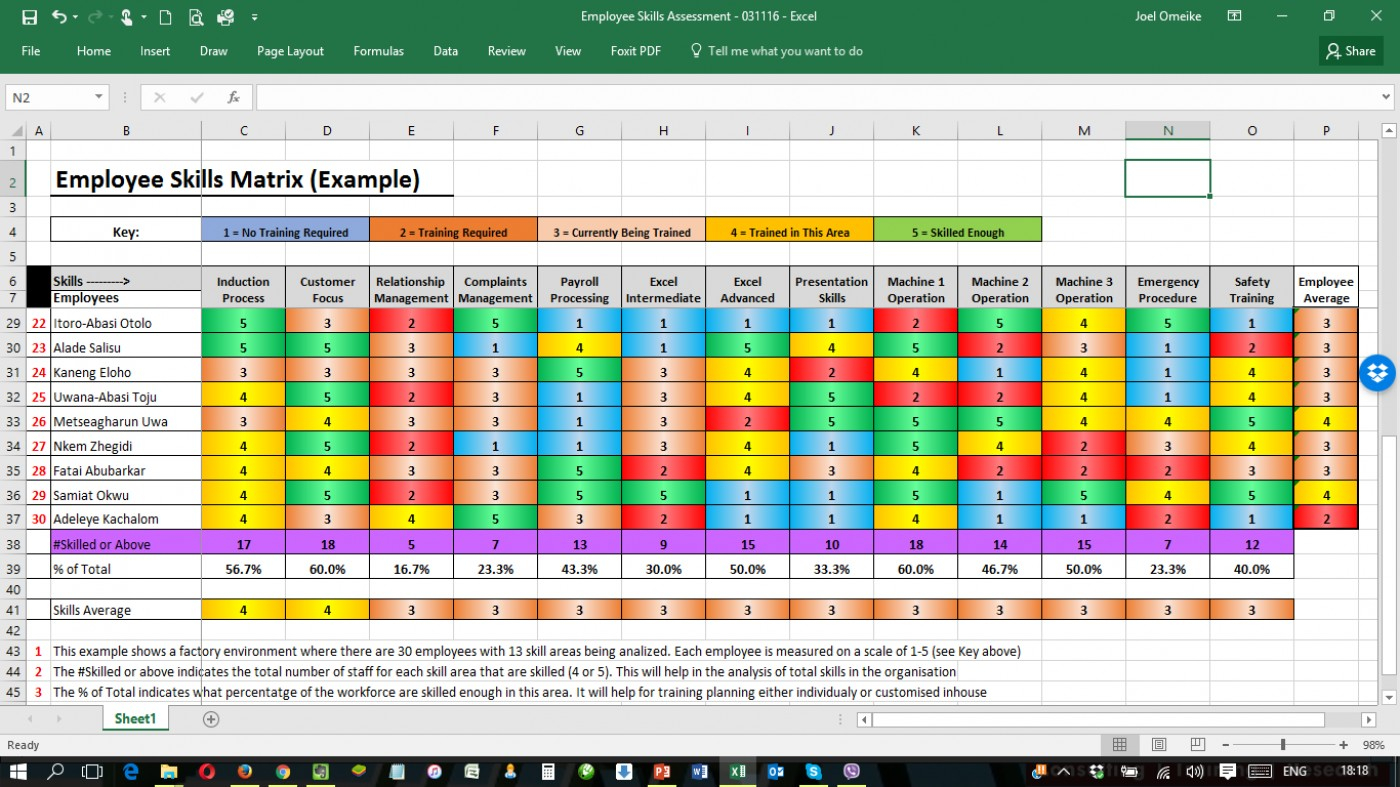1400x787 pixels.
Task: Show hidden system tray icons
Action: pos(1063,771)
